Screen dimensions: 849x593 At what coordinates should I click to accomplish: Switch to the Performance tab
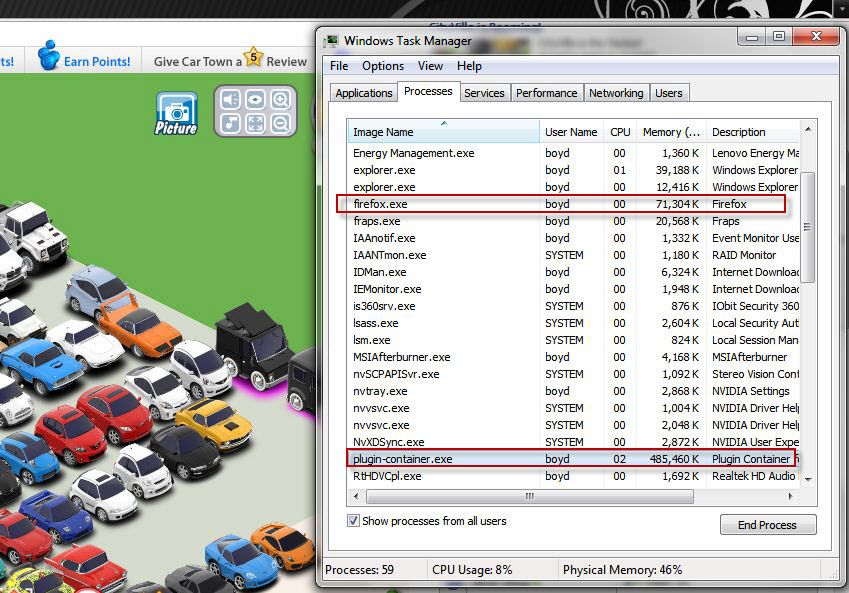[x=546, y=93]
